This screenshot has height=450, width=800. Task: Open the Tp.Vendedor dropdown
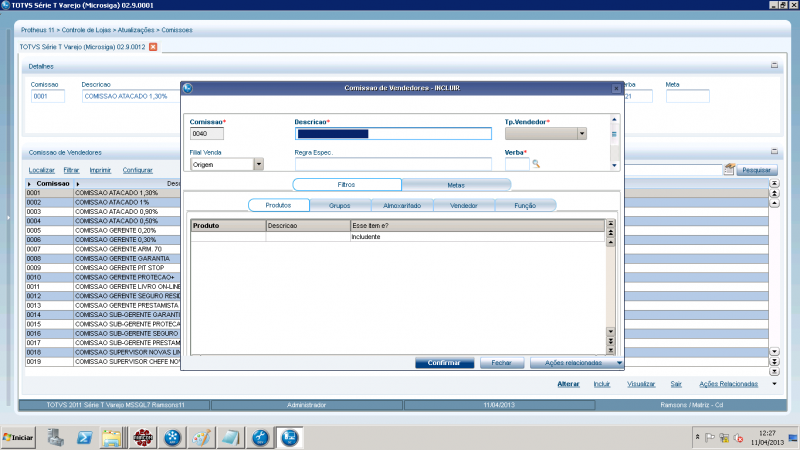tap(582, 134)
